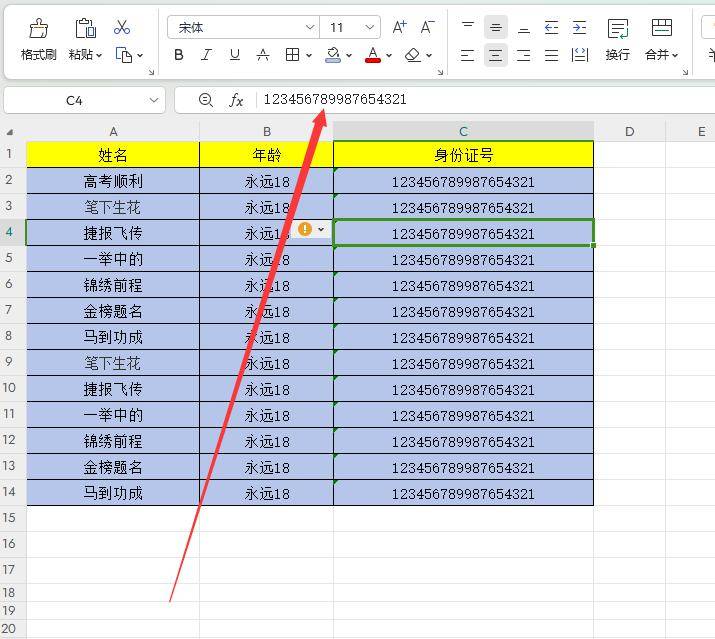Open the Paste (粘贴) dropdown arrow

click(99, 55)
